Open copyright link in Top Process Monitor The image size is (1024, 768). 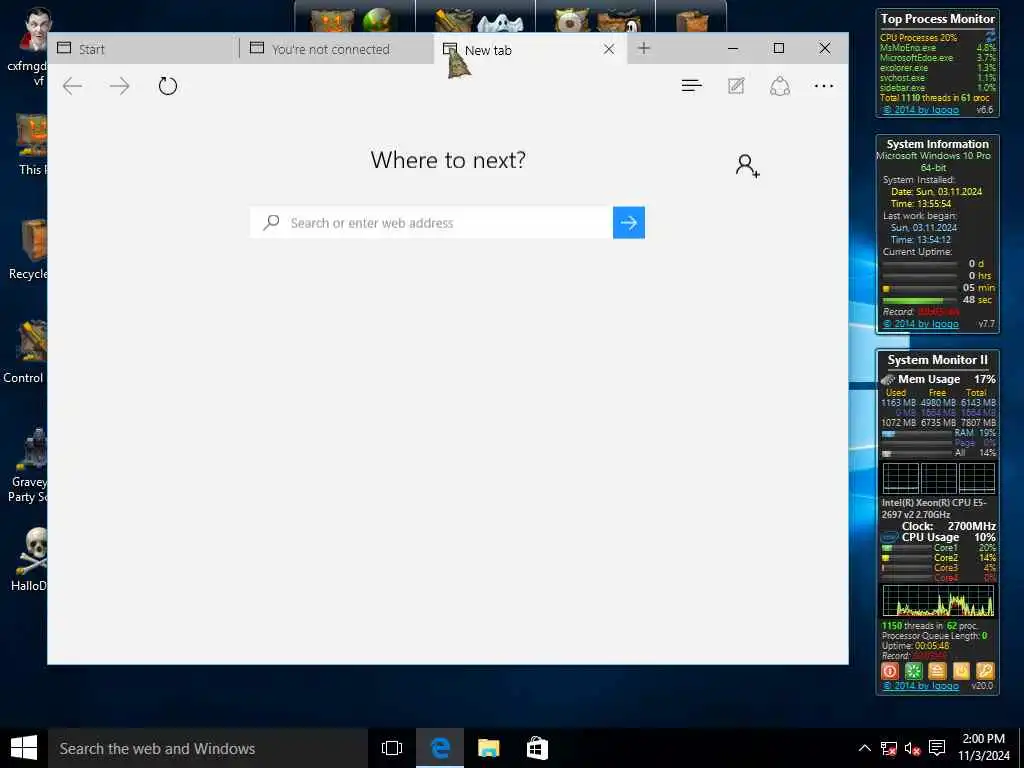pyautogui.click(x=921, y=110)
